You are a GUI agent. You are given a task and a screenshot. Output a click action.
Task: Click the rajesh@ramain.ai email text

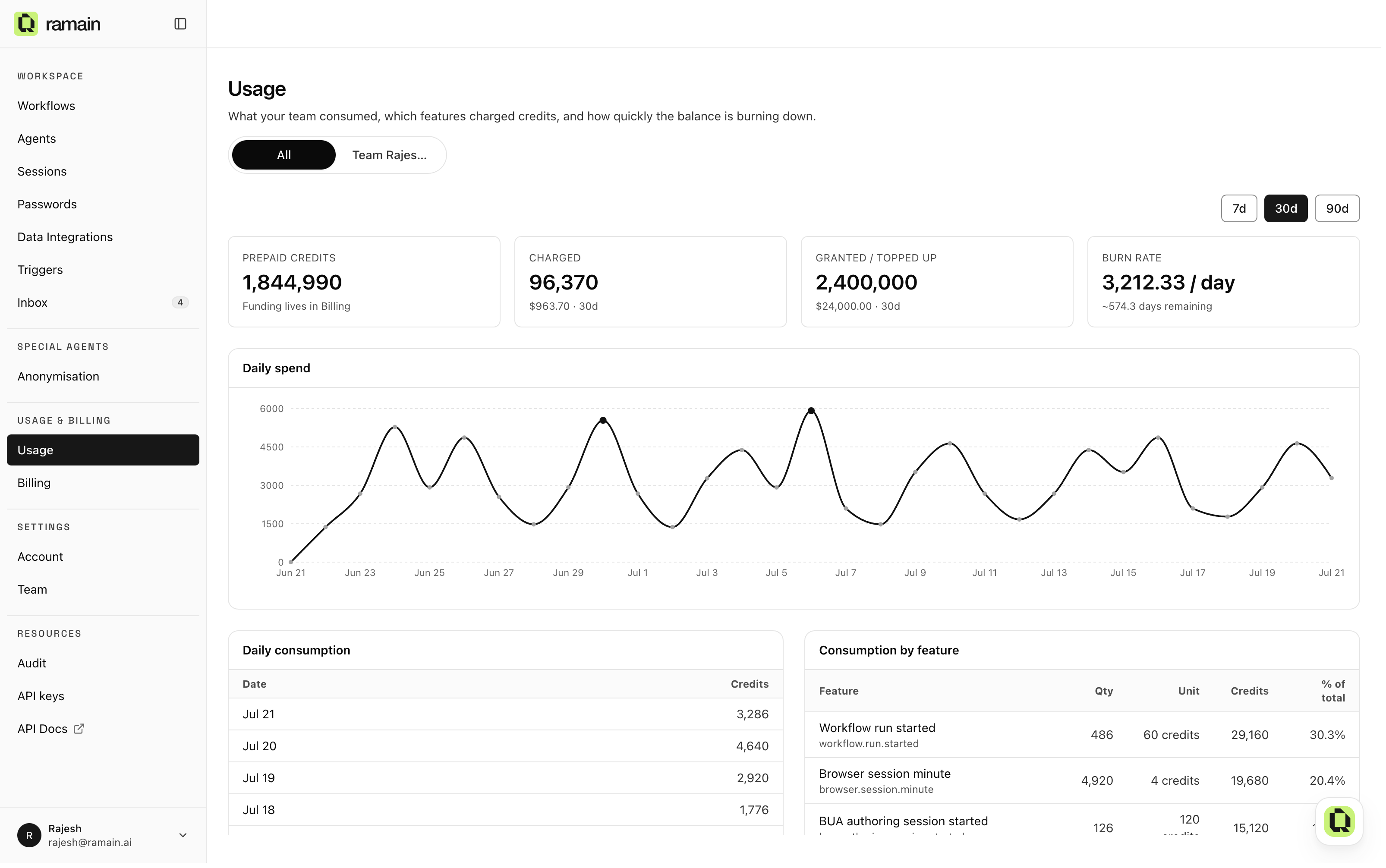point(90,843)
